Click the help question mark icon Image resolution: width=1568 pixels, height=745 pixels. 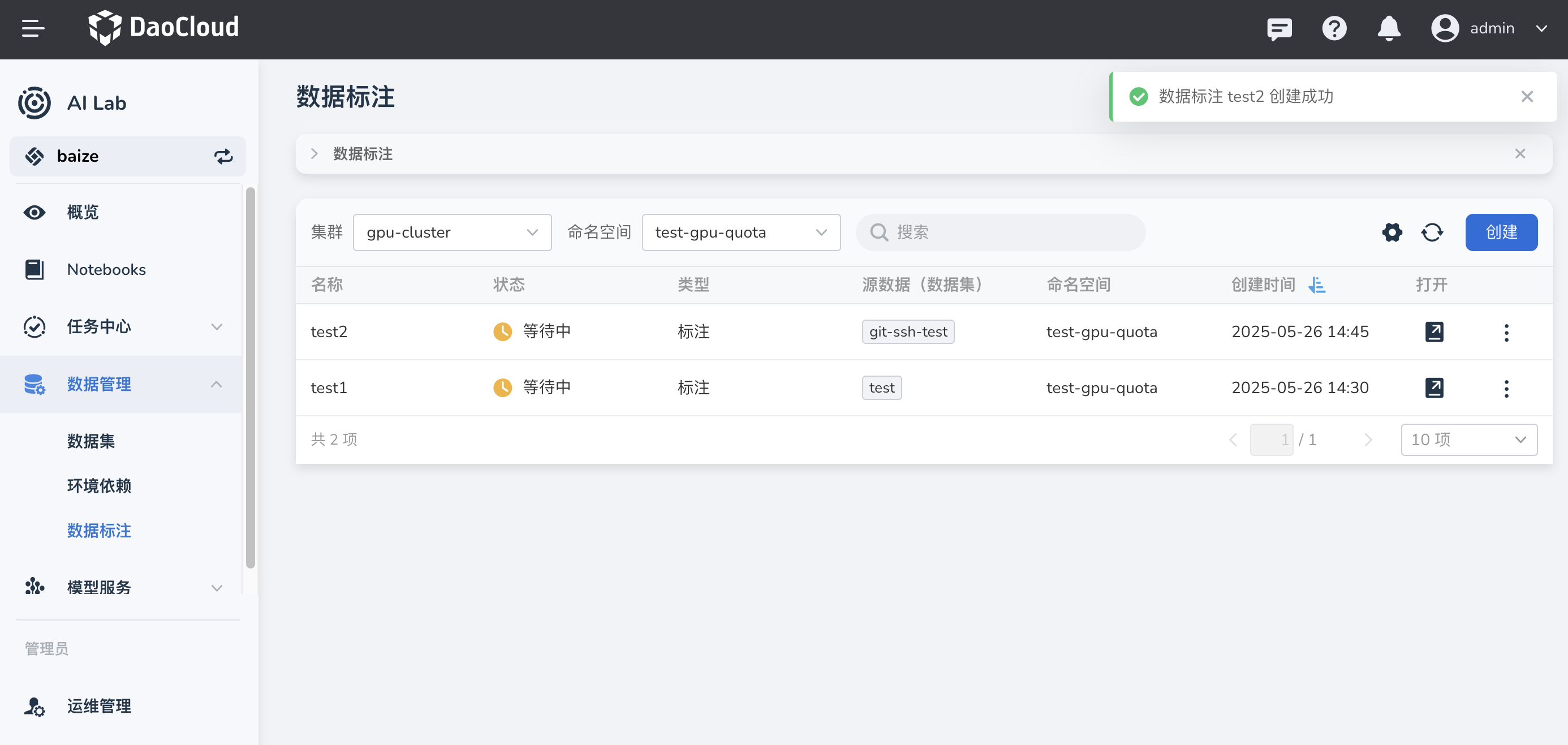[x=1334, y=28]
